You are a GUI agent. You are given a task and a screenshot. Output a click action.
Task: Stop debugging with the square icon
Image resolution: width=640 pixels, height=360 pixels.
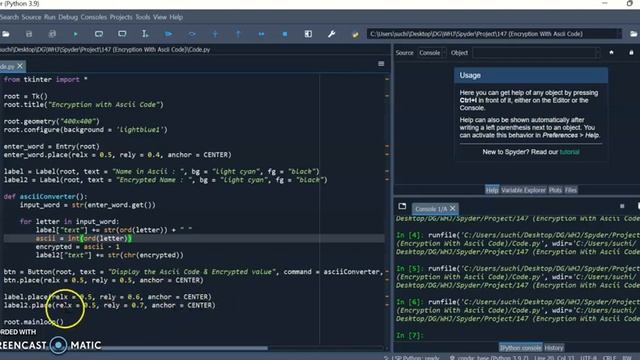tap(285, 34)
